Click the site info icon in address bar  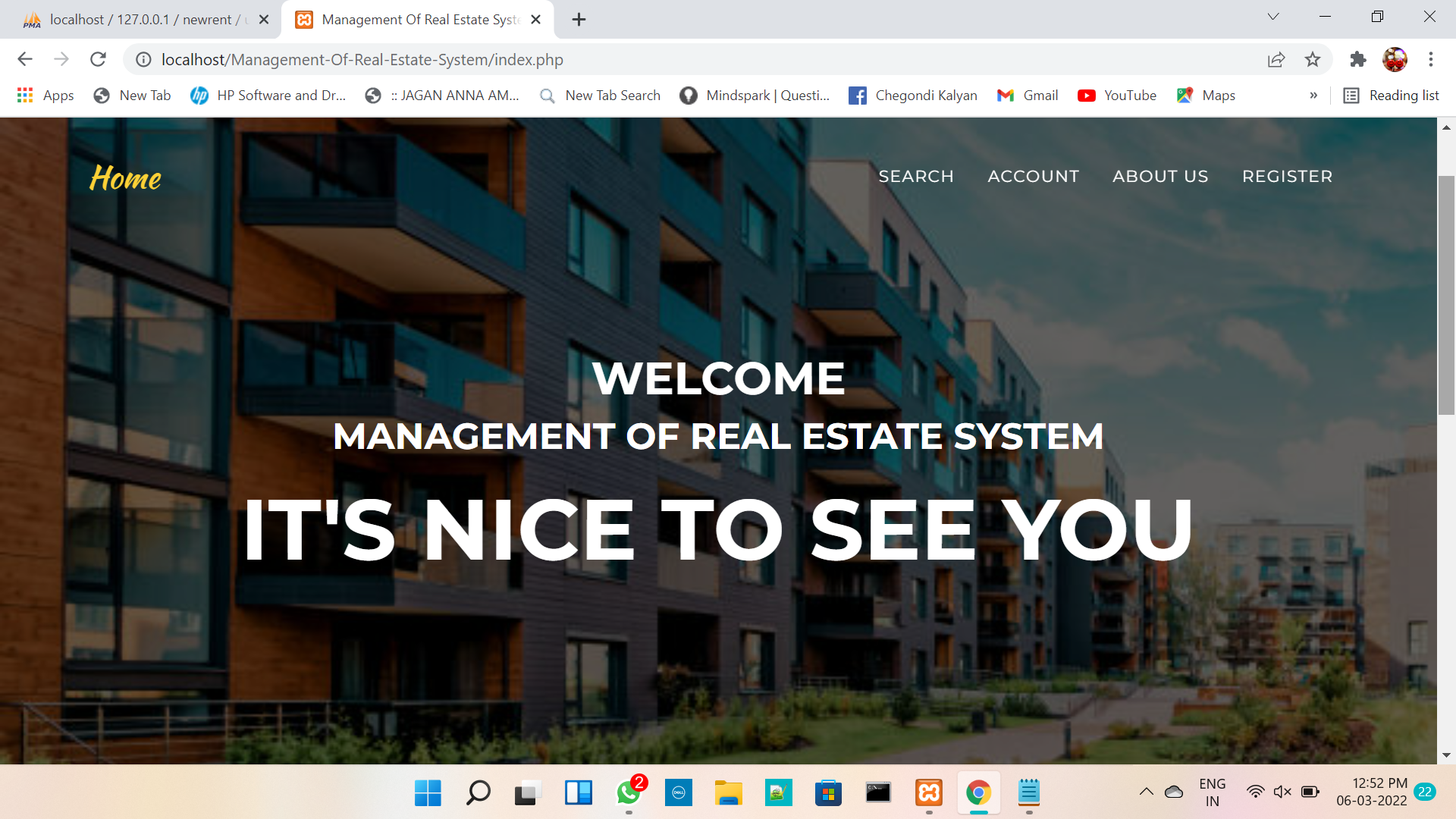[143, 60]
